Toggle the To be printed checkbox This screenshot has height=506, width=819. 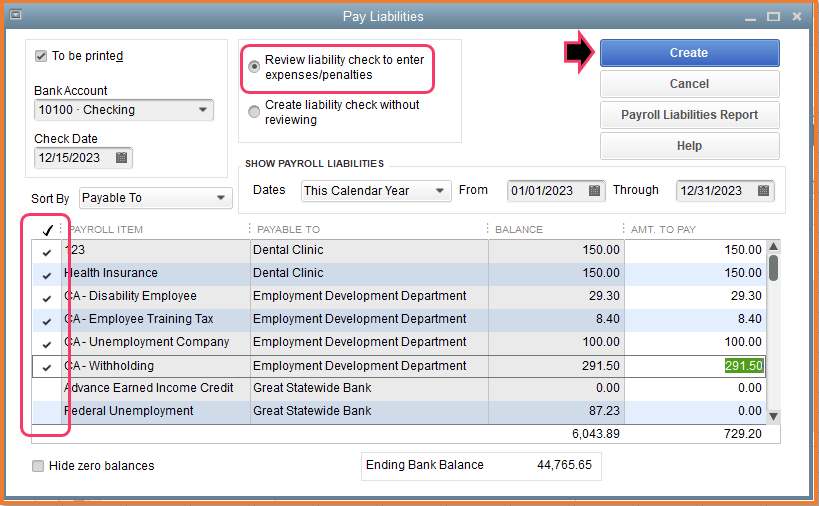pos(41,56)
